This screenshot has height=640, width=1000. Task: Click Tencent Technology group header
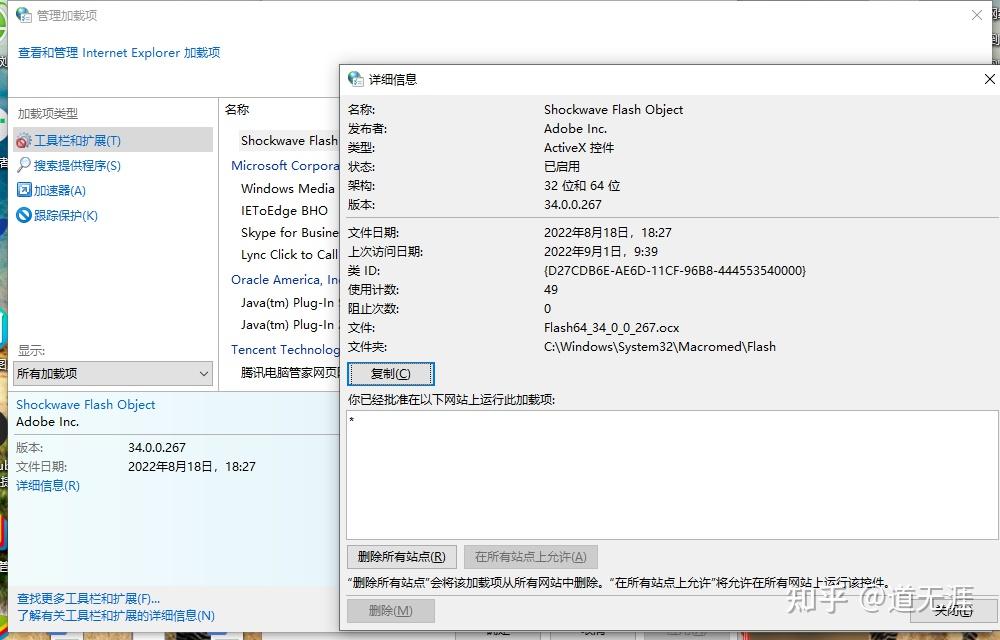[x=285, y=349]
